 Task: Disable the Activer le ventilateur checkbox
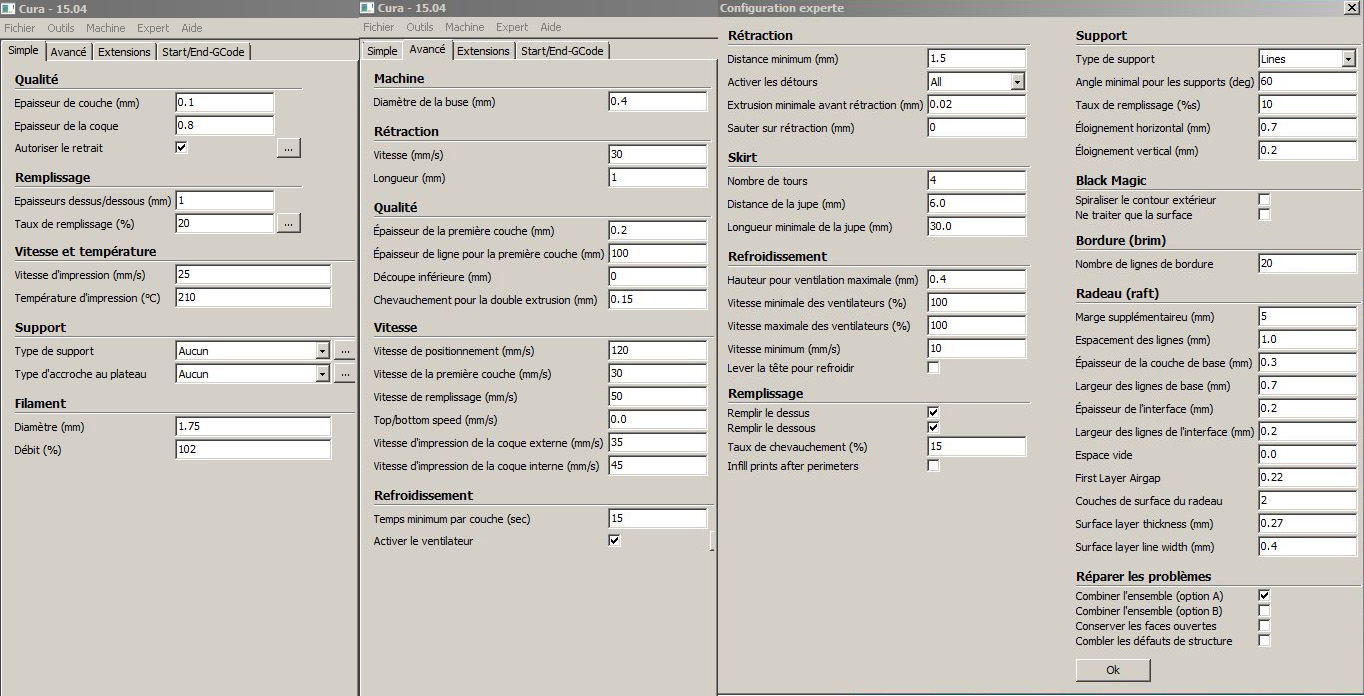(x=614, y=541)
